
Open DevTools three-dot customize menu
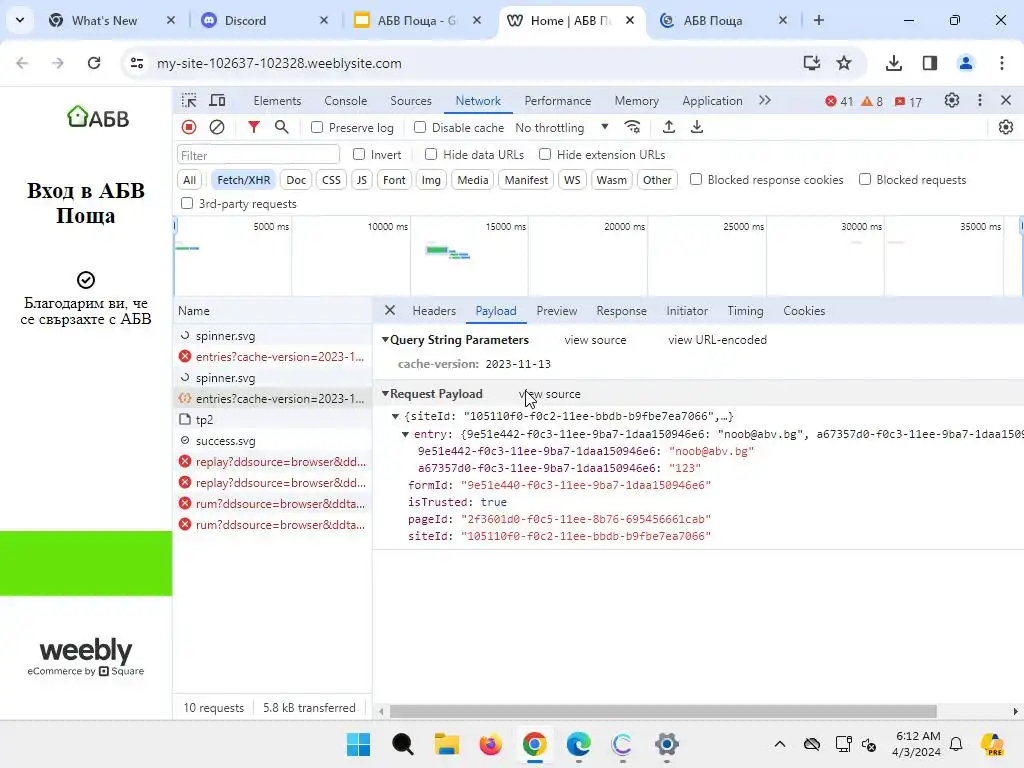[x=980, y=101]
